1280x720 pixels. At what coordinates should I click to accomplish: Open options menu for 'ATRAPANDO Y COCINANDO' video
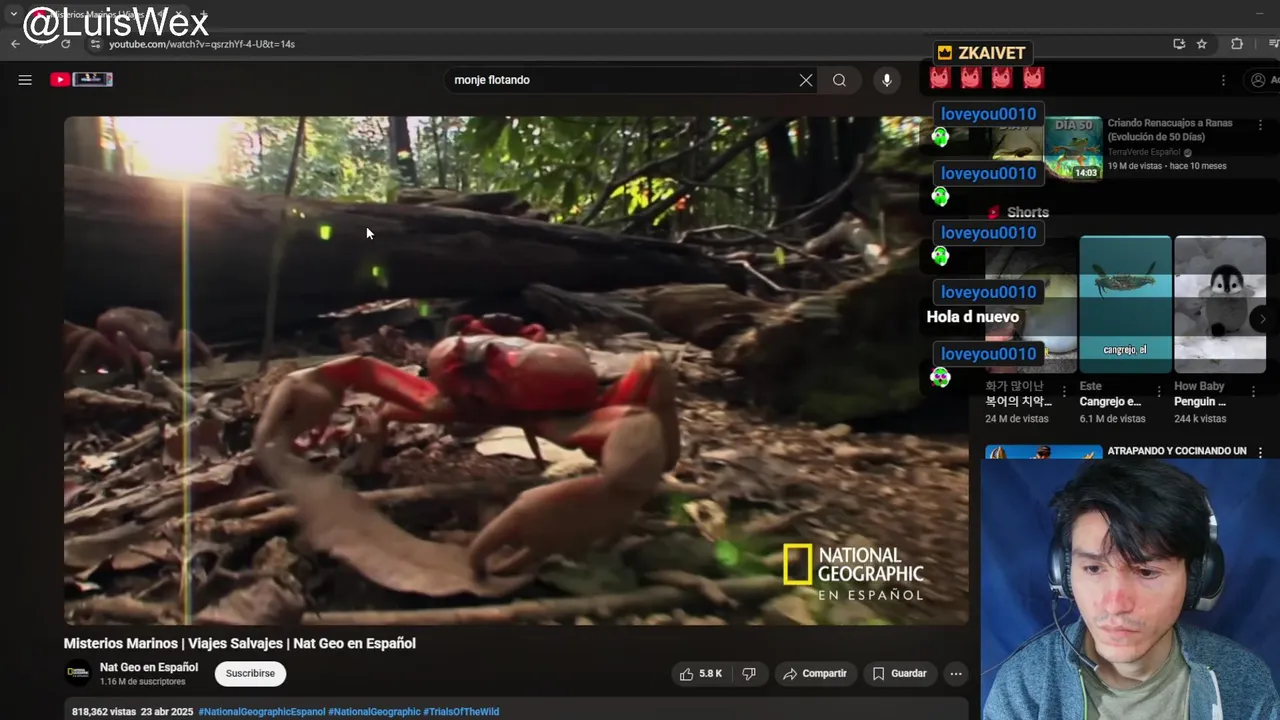point(1260,453)
